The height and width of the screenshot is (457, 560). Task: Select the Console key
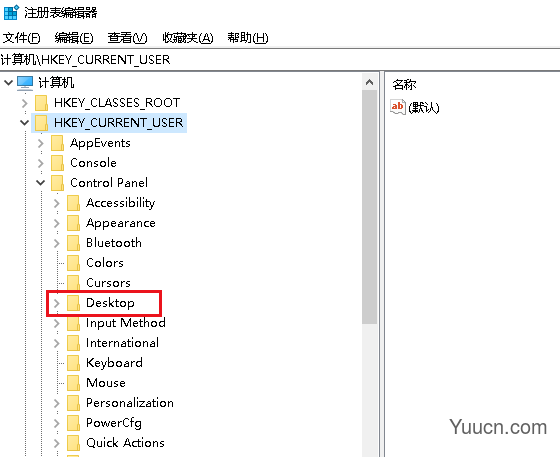[x=93, y=163]
